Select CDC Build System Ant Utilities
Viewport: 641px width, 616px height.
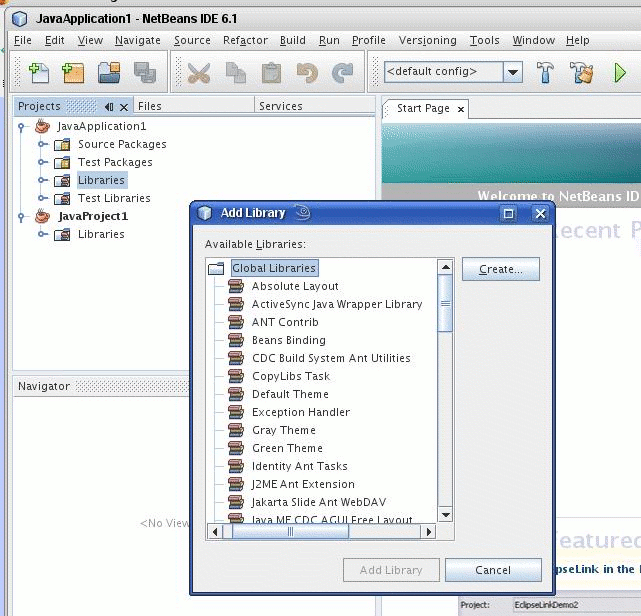(x=331, y=358)
